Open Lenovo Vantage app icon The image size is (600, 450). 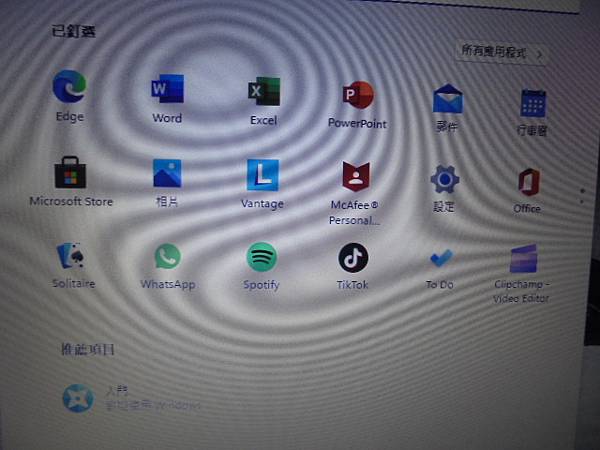tap(263, 175)
